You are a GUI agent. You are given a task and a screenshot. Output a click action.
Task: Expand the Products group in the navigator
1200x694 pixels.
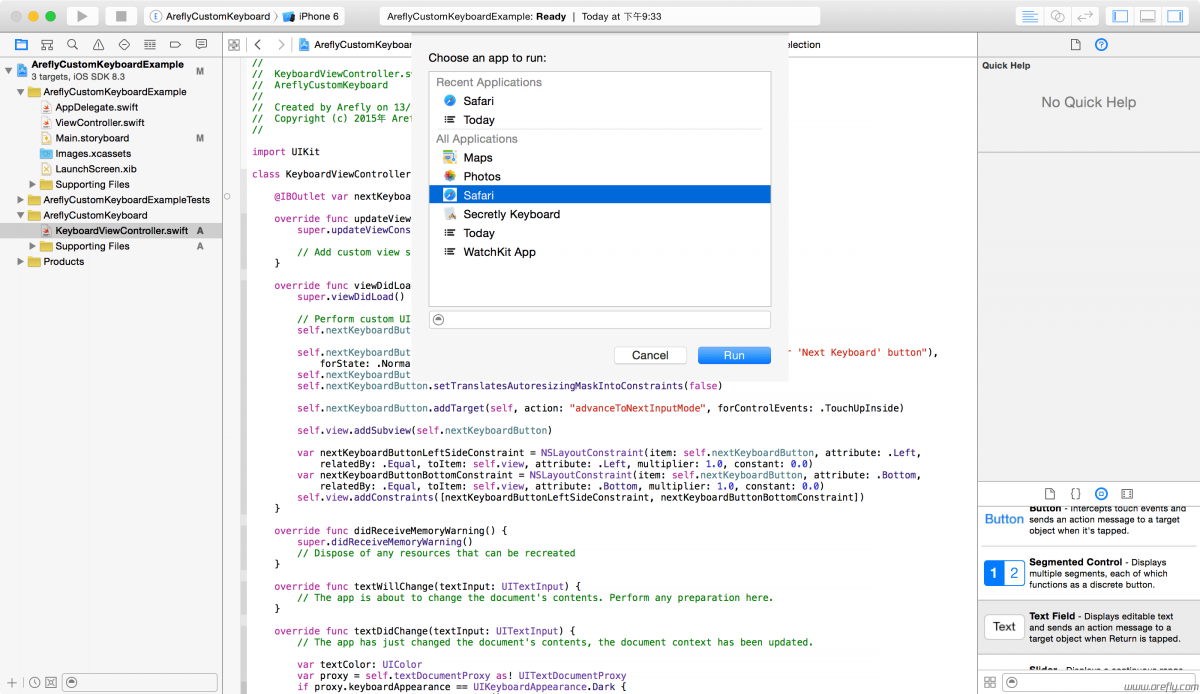(x=18, y=262)
